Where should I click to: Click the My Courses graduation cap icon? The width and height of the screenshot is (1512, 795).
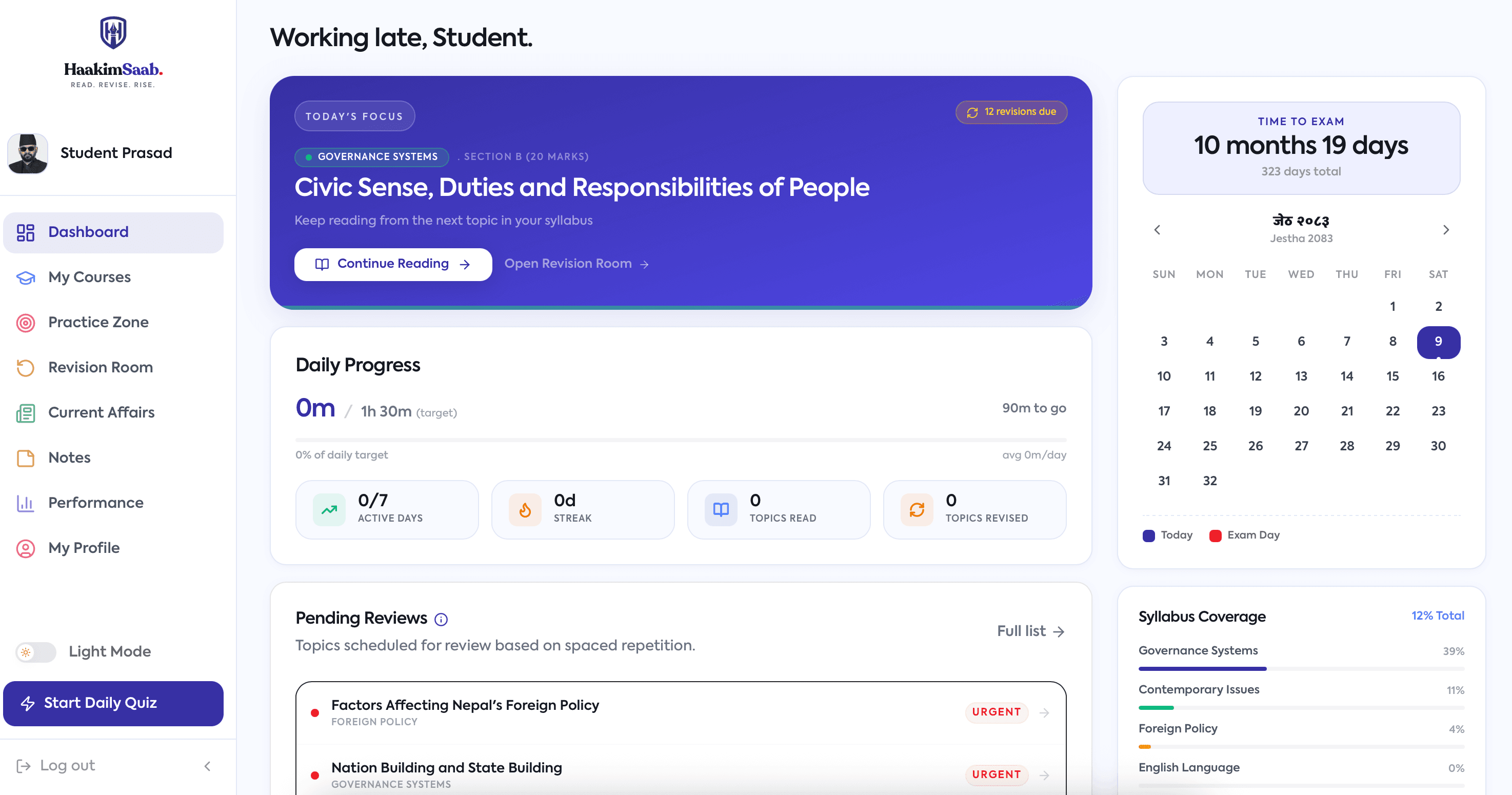point(25,277)
